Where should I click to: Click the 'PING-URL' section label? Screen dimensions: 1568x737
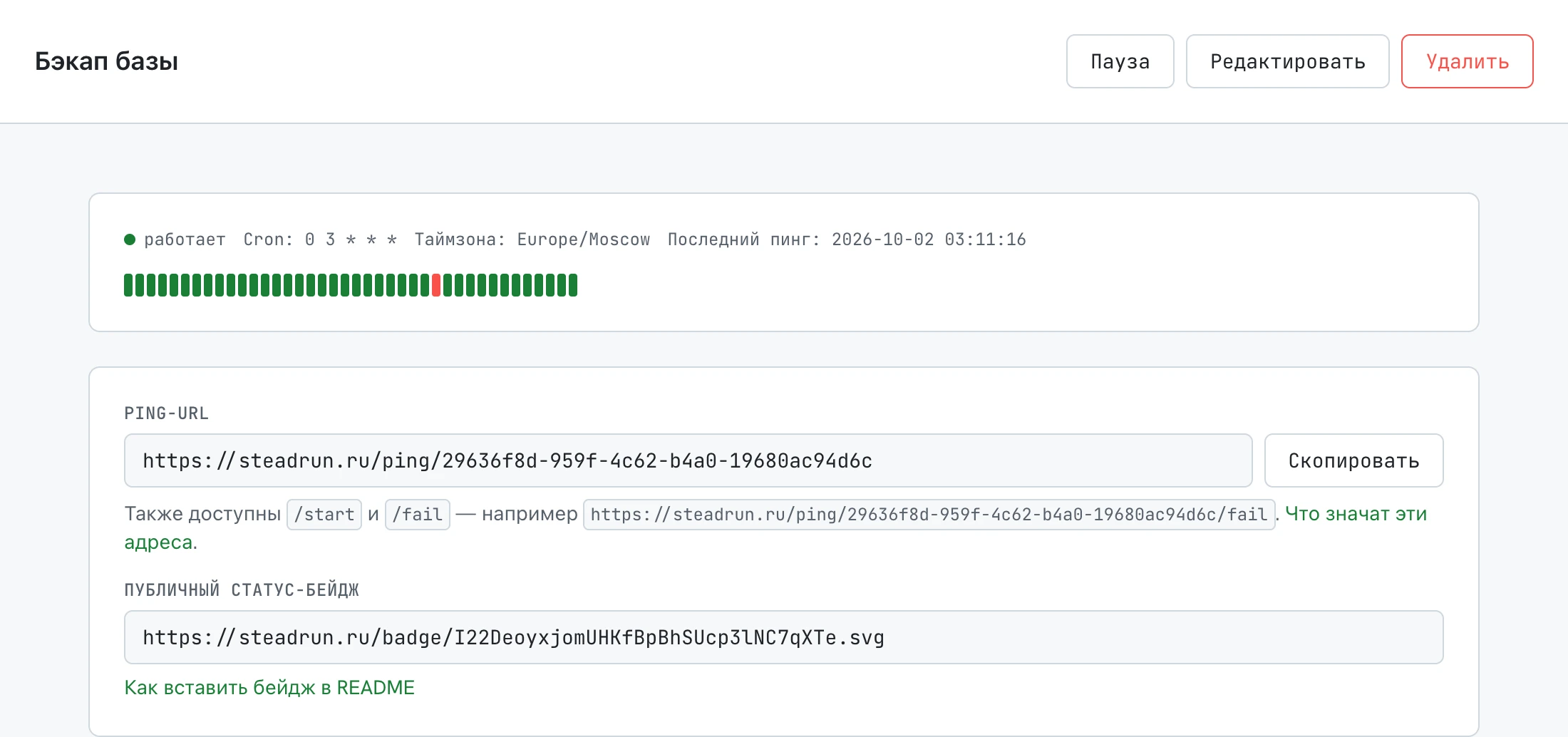(166, 413)
